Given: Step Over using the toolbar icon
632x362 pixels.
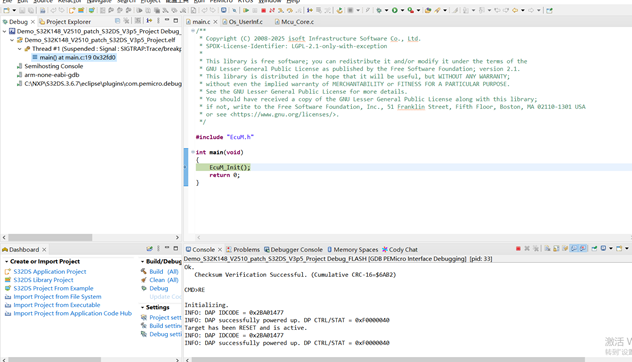Looking at the screenshot, I should [289, 10].
